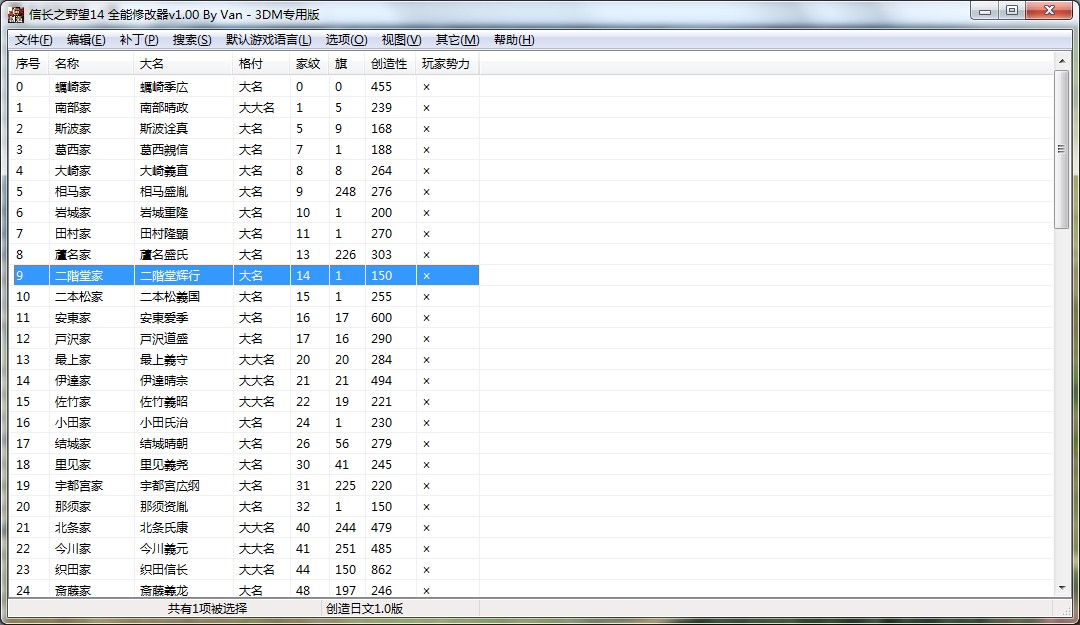The width and height of the screenshot is (1080, 625).
Task: Sort by the 创造性 column header
Action: (x=391, y=63)
